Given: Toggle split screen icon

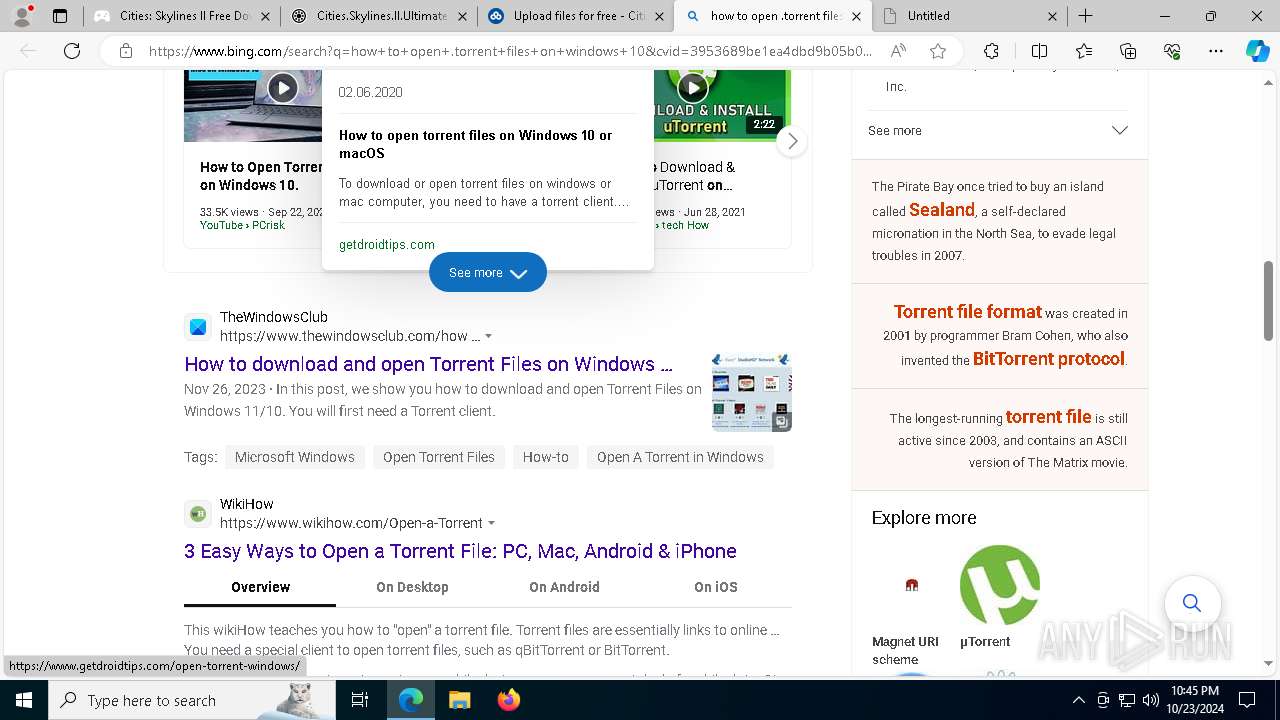Looking at the screenshot, I should 1039,51.
